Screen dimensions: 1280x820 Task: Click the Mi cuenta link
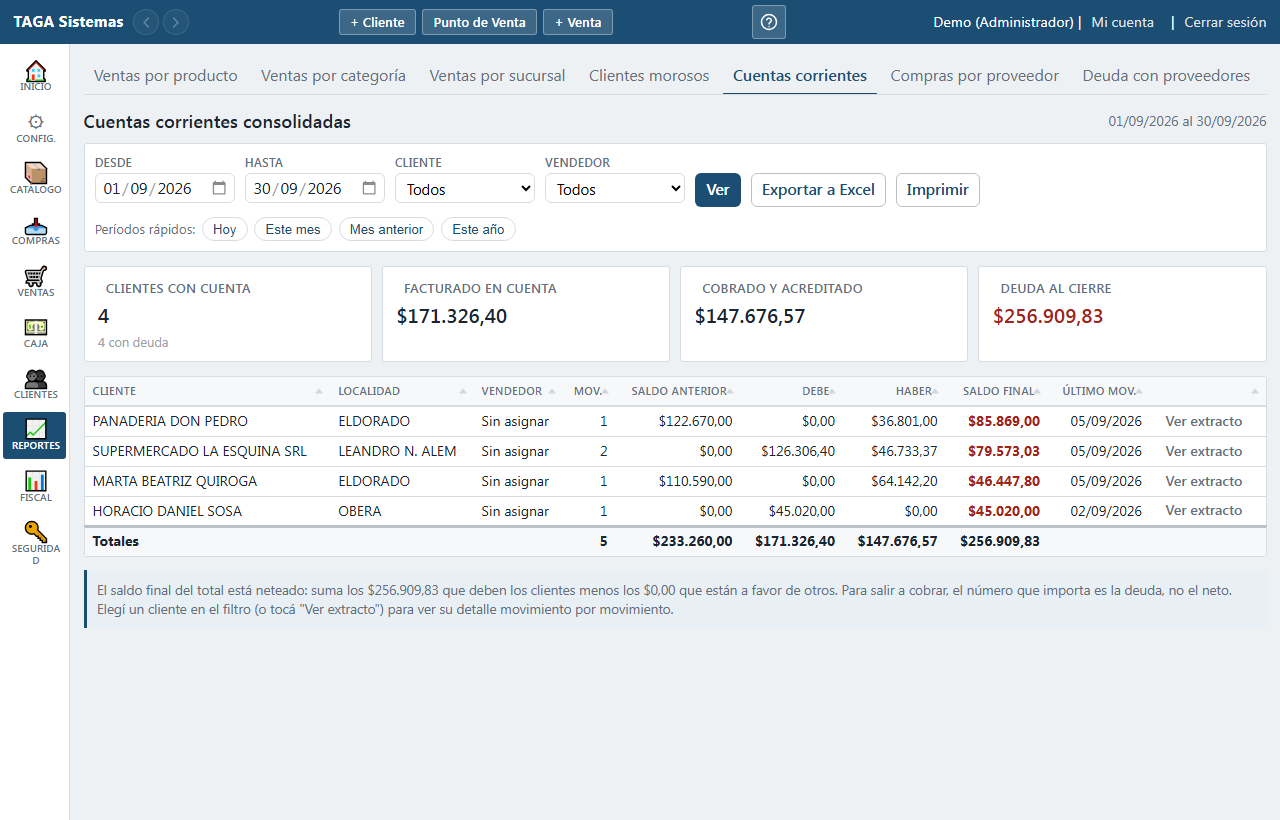[1122, 22]
